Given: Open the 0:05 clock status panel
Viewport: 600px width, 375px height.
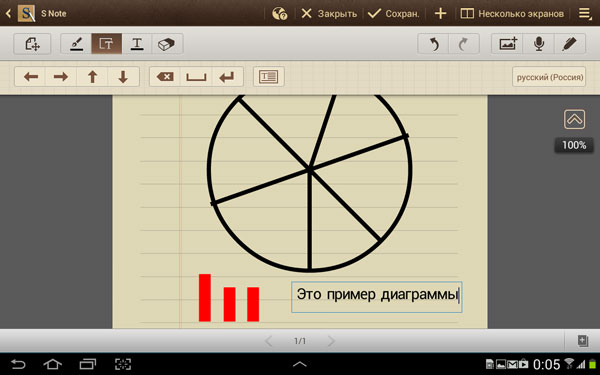Looking at the screenshot, I should 546,364.
